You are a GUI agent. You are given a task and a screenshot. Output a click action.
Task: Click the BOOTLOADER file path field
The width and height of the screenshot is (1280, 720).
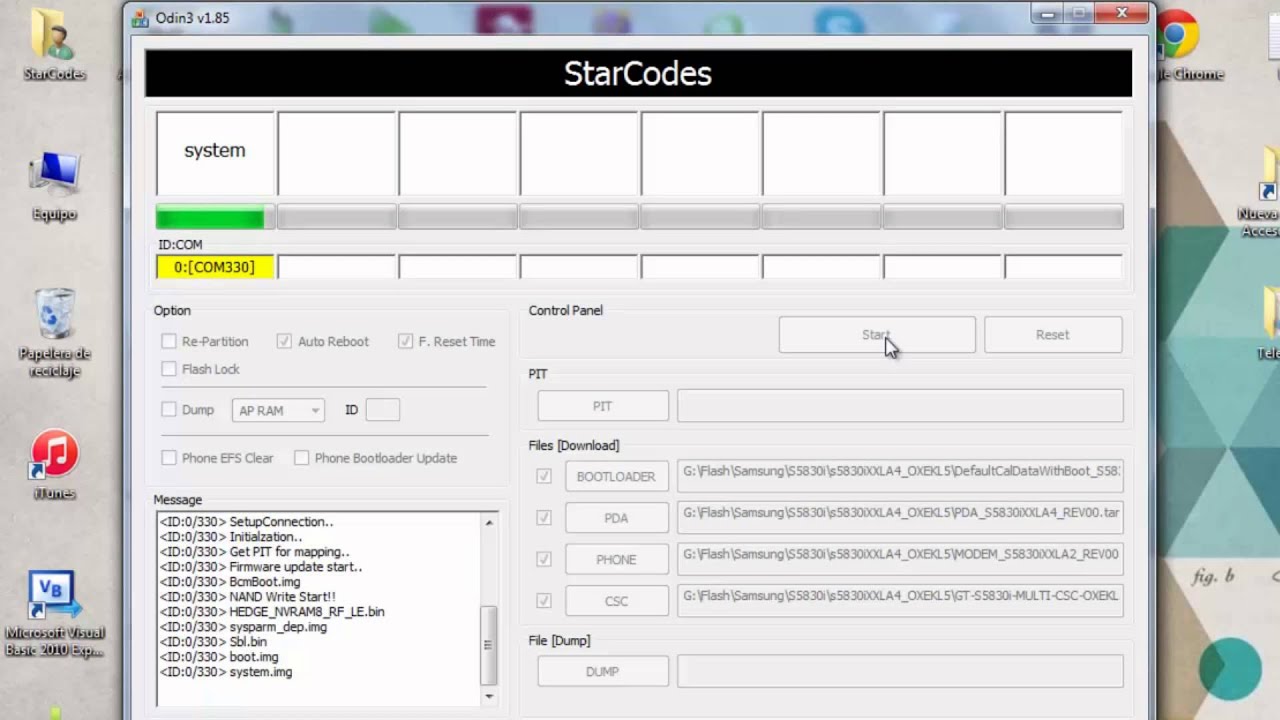[x=900, y=476]
